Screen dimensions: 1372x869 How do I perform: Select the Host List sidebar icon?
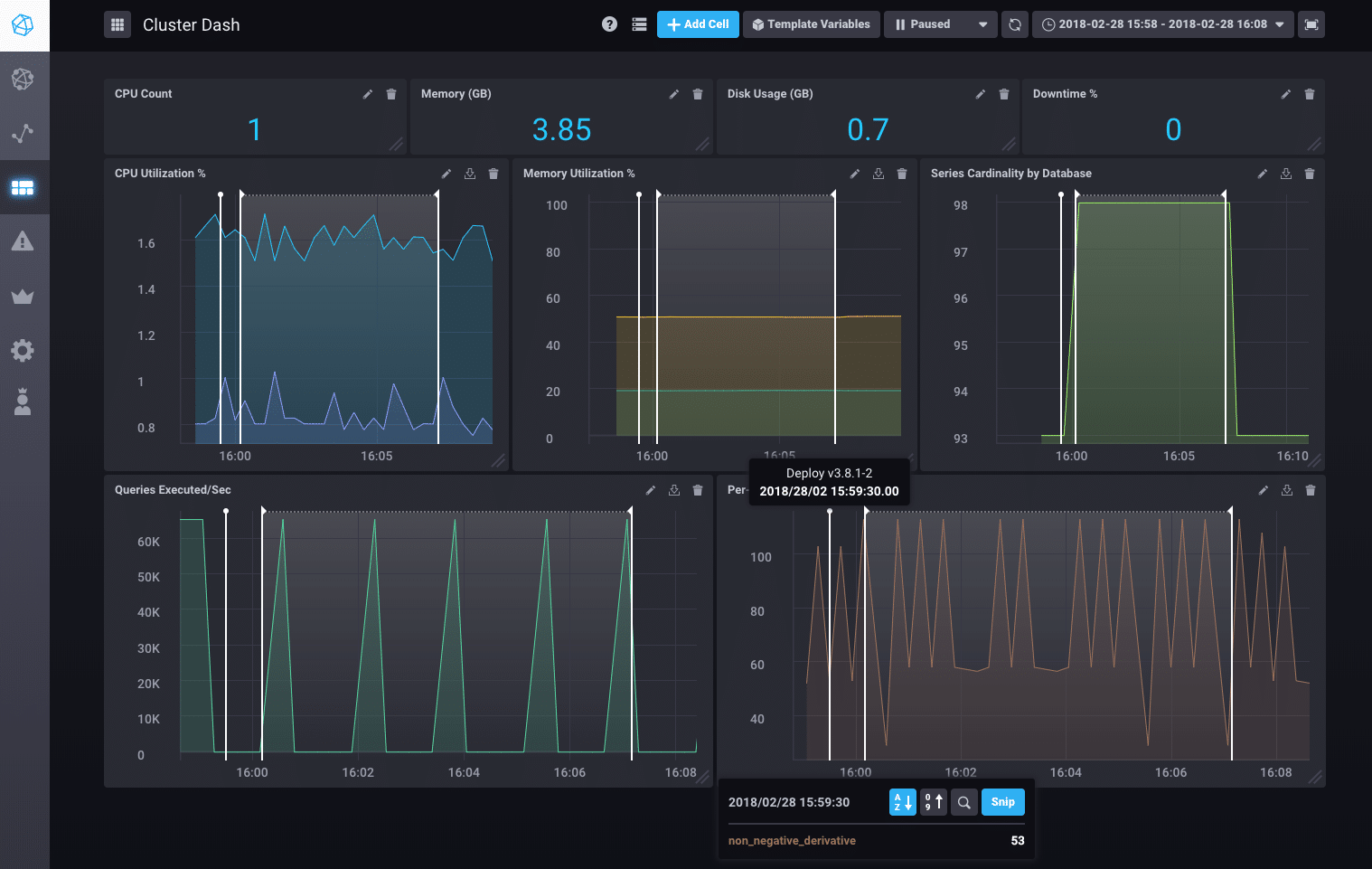click(24, 78)
